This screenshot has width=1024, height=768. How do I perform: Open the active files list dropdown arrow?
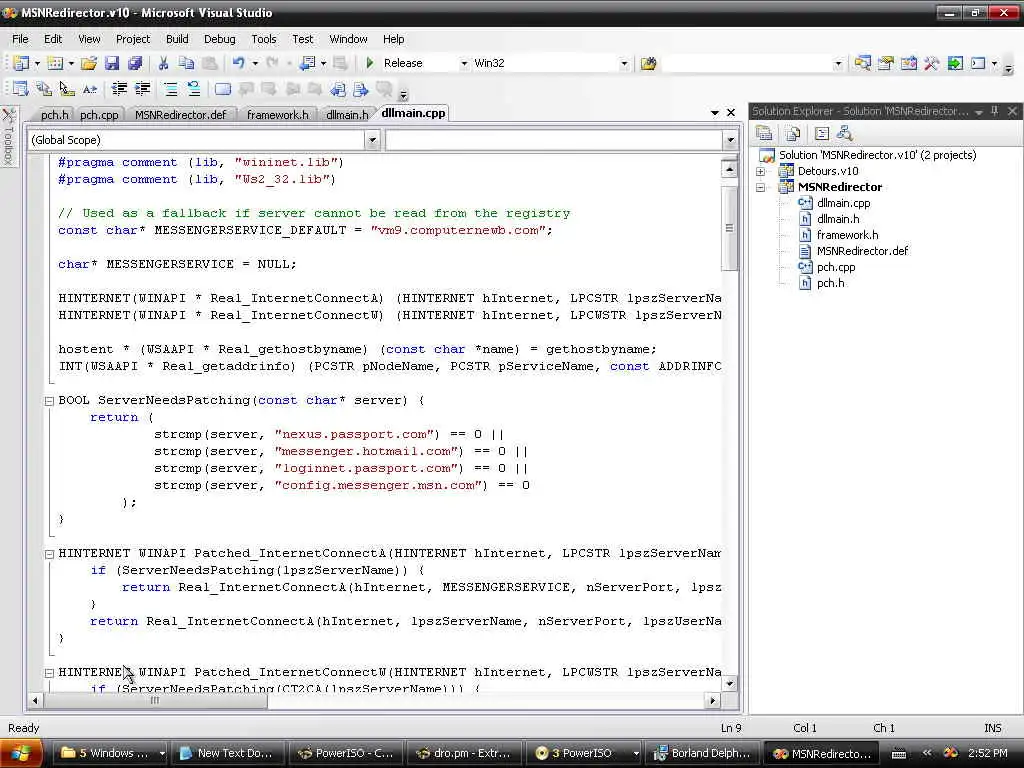tap(715, 113)
